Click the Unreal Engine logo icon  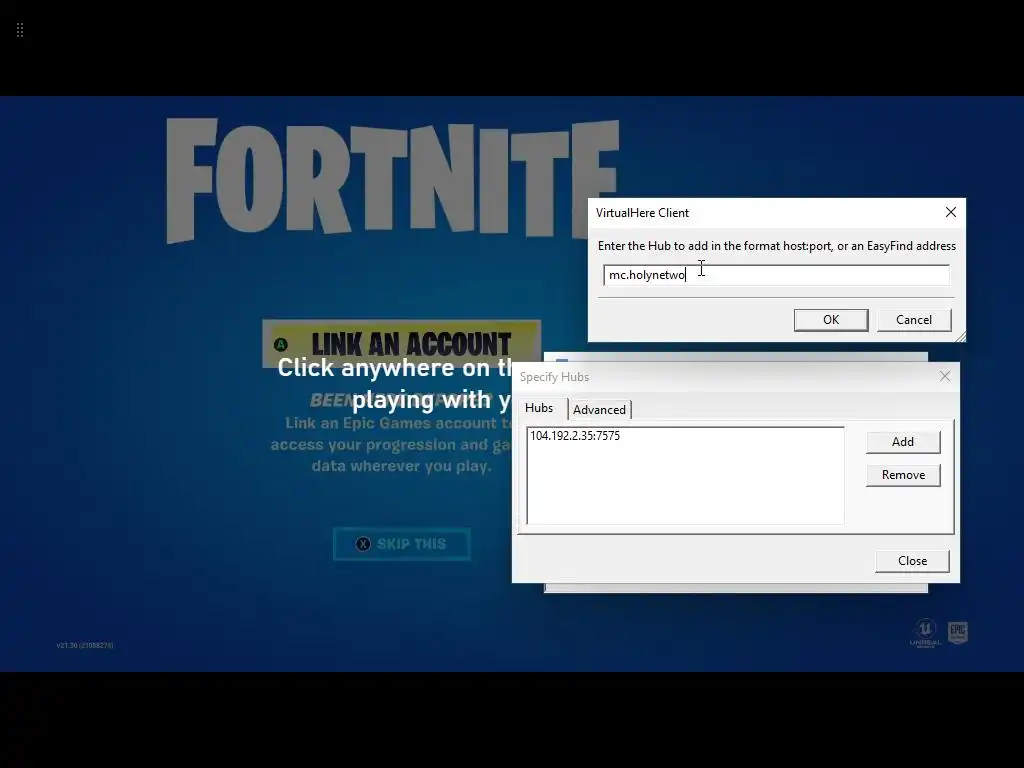click(x=925, y=632)
